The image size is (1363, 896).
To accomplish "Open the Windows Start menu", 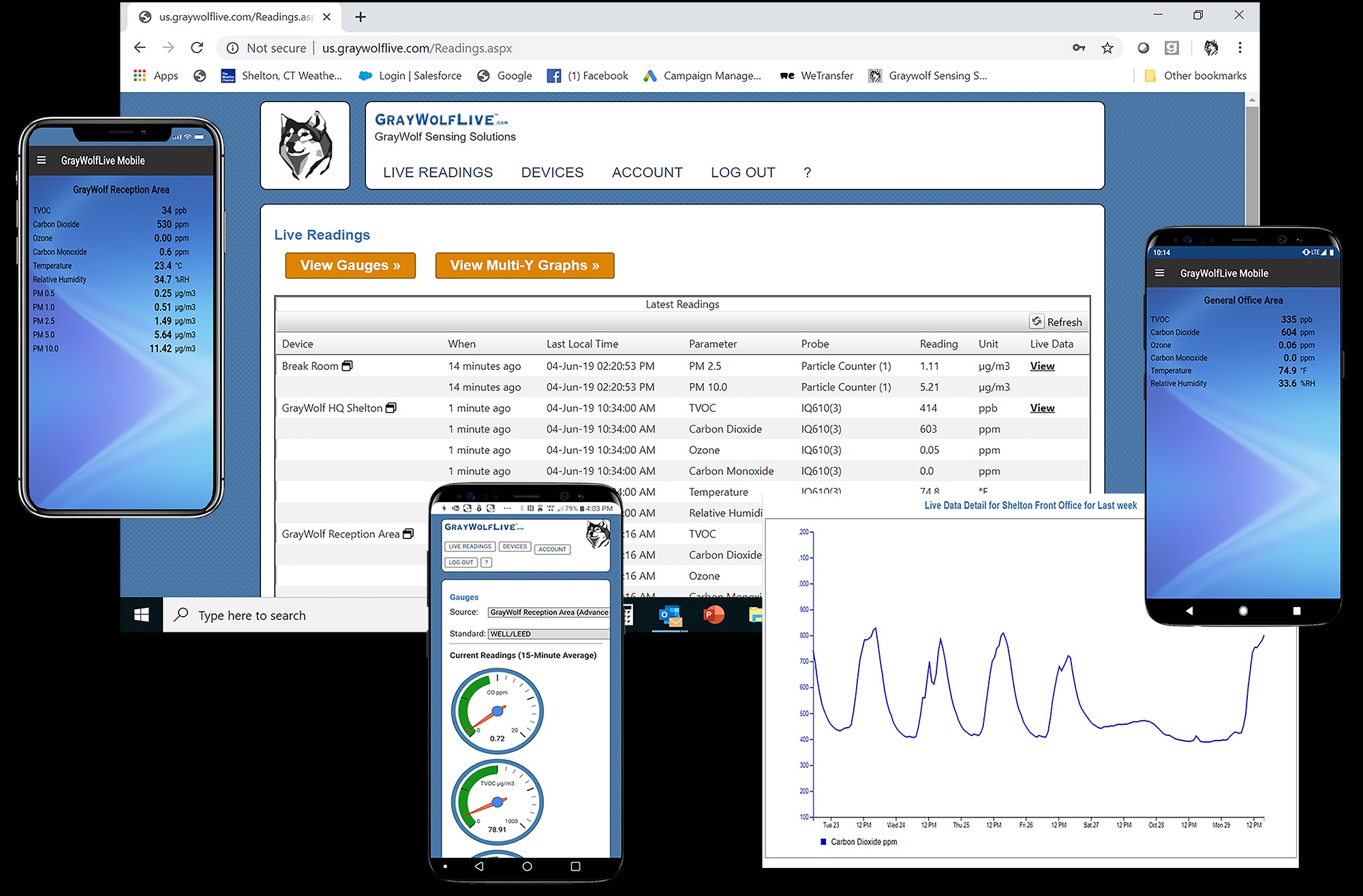I will click(142, 615).
